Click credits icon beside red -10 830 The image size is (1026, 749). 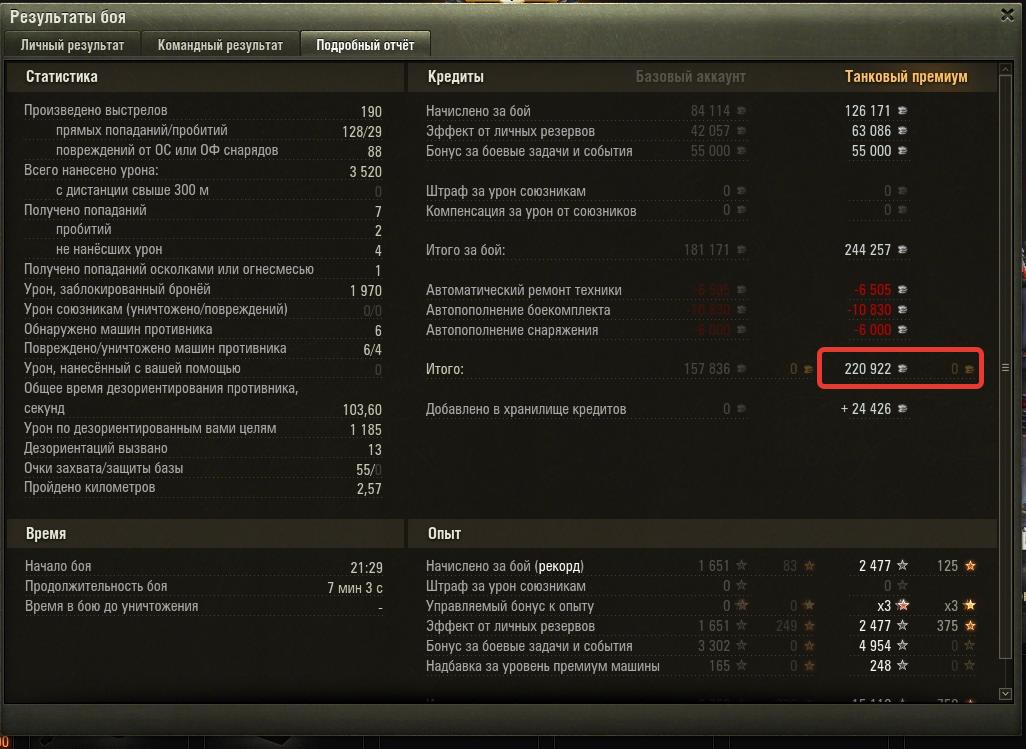[902, 309]
